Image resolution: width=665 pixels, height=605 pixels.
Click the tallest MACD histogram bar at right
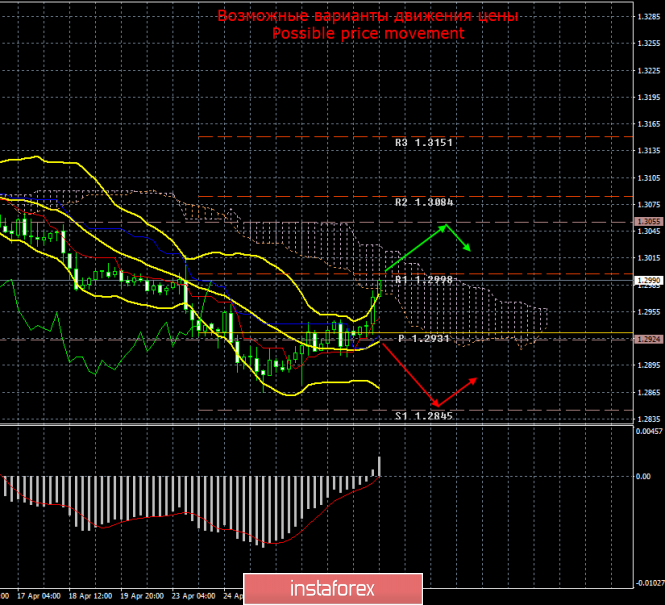(x=379, y=467)
